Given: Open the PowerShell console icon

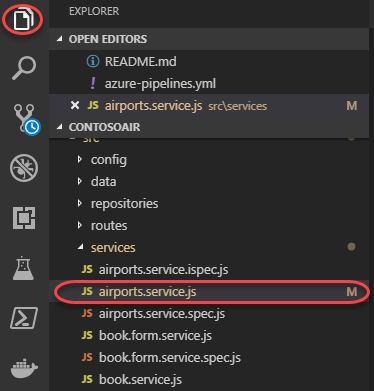Looking at the screenshot, I should [x=24, y=318].
